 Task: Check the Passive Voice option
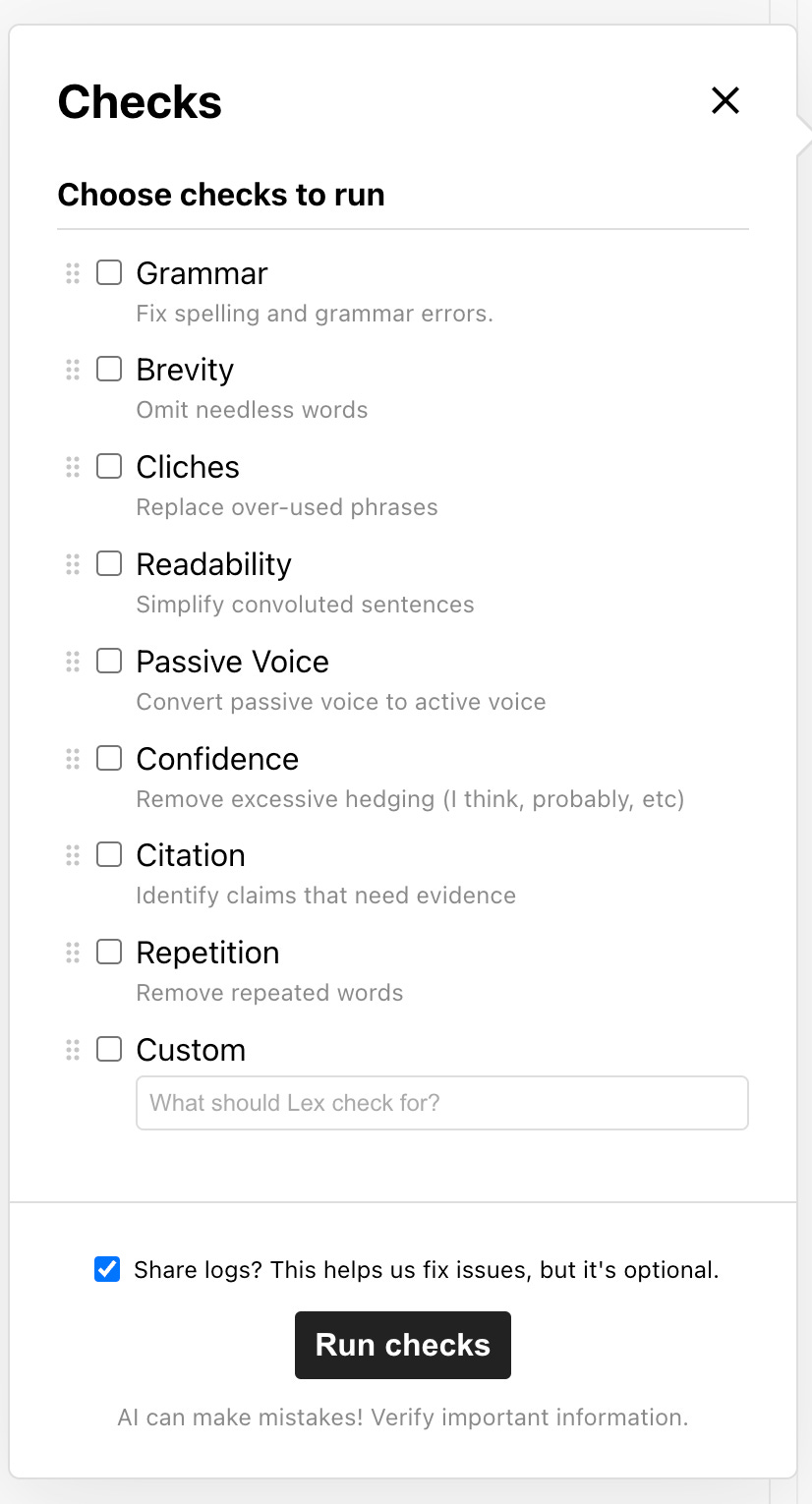[x=108, y=662]
